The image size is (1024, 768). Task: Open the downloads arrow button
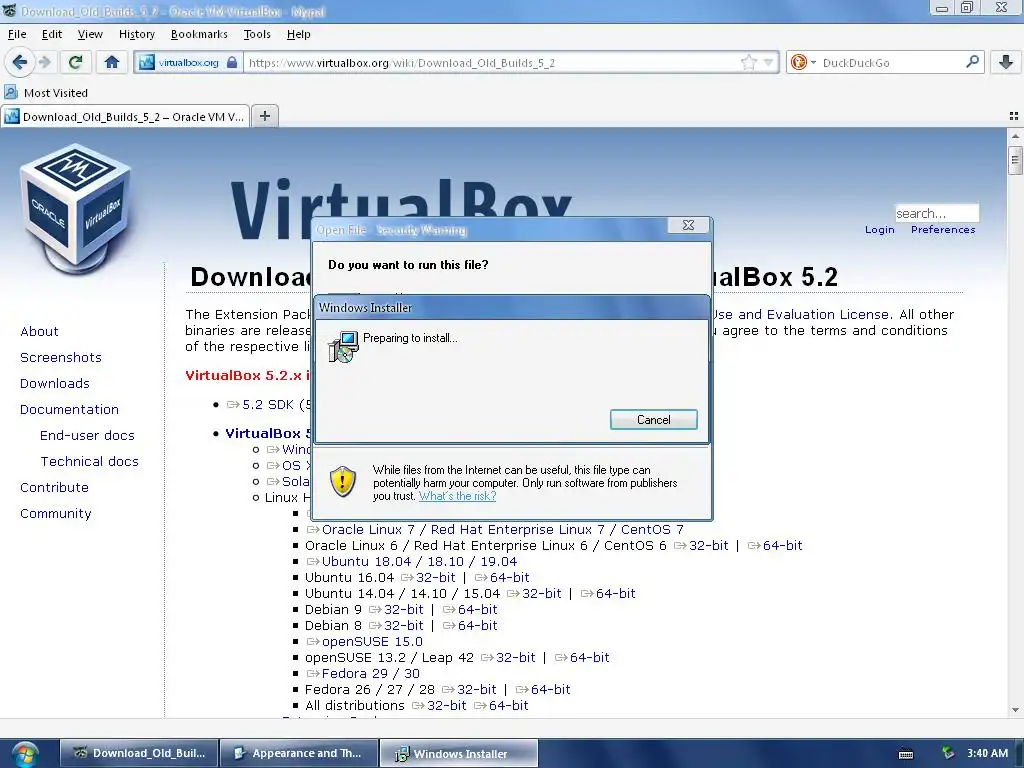[x=1006, y=63]
